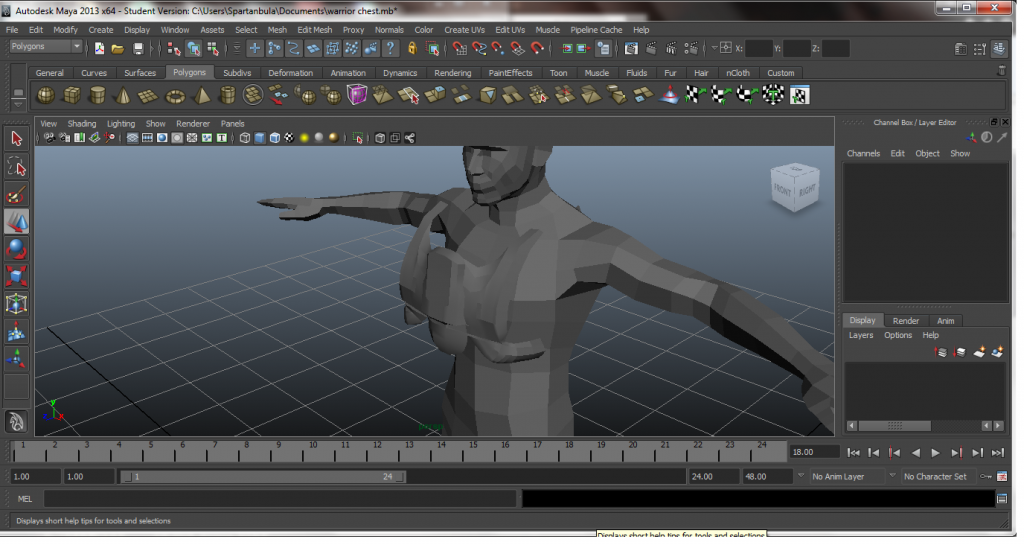The image size is (1024, 544).
Task: Select the Rotate tool in the toolbox
Action: 16,249
